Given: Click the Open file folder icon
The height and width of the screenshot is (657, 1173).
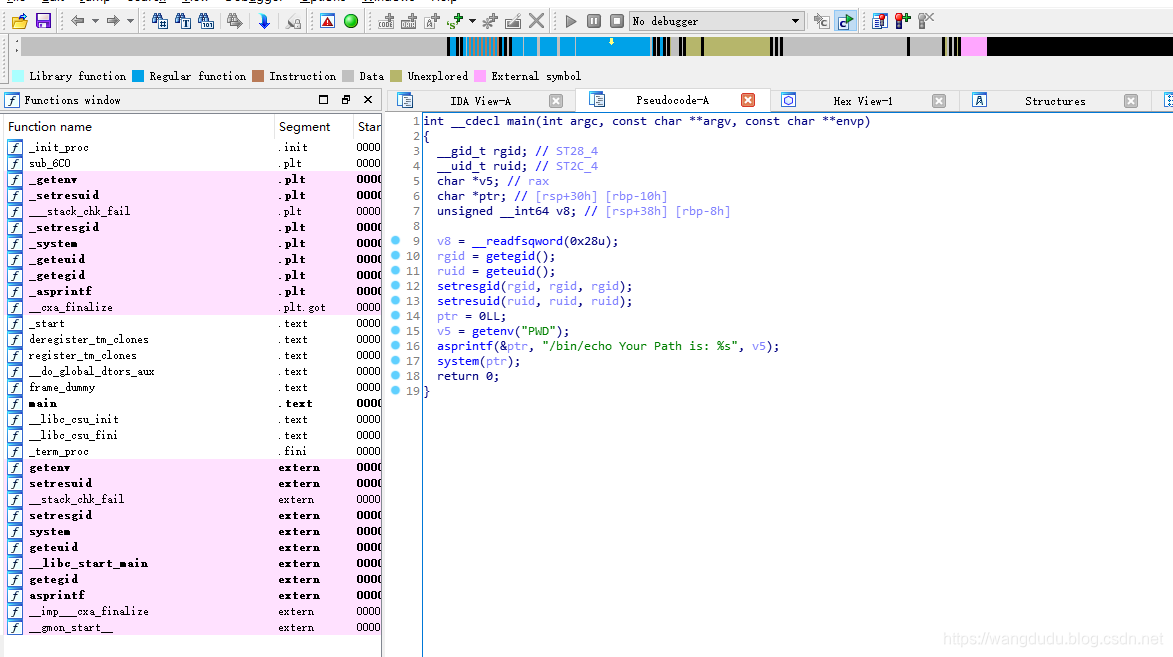Looking at the screenshot, I should tap(19, 21).
